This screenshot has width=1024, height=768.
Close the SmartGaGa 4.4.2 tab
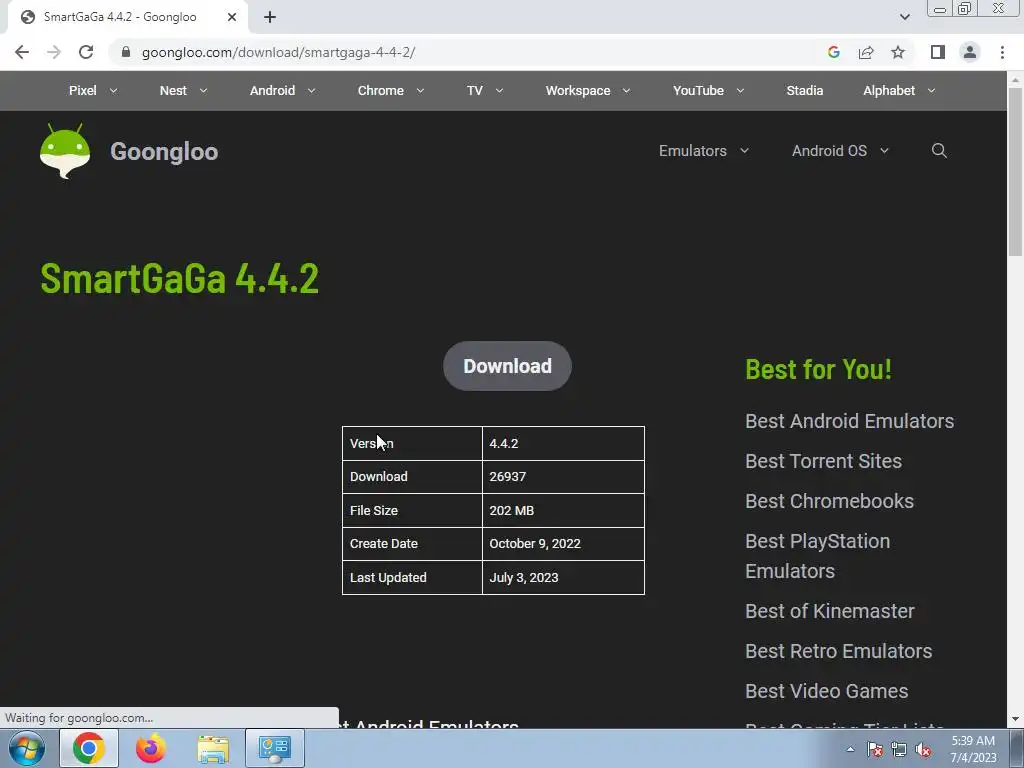tap(232, 17)
